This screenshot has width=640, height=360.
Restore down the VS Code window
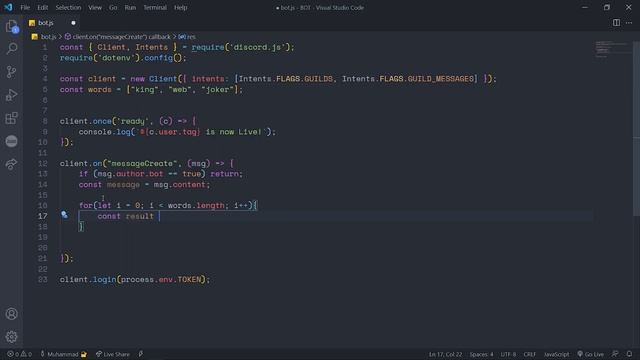(607, 7)
